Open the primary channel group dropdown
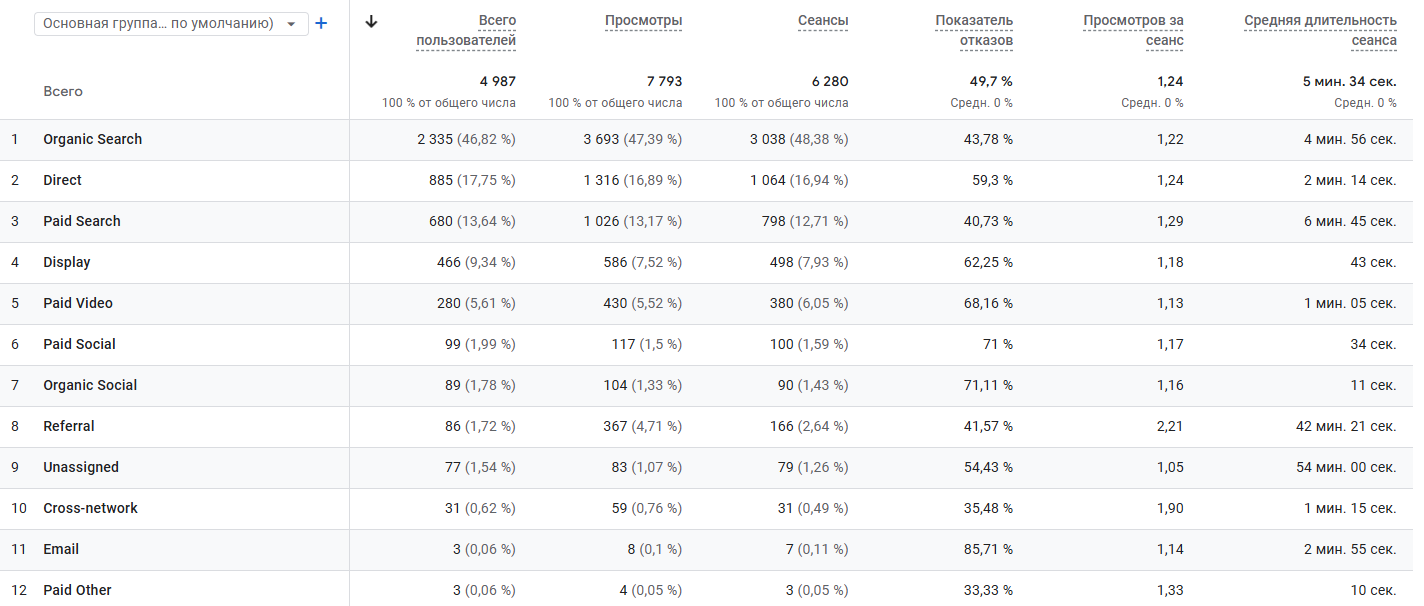1424x606 pixels. [171, 24]
